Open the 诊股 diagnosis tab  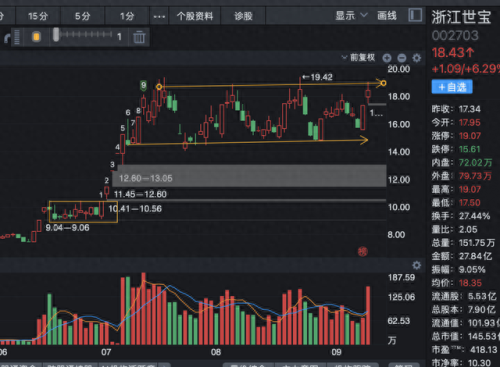243,16
